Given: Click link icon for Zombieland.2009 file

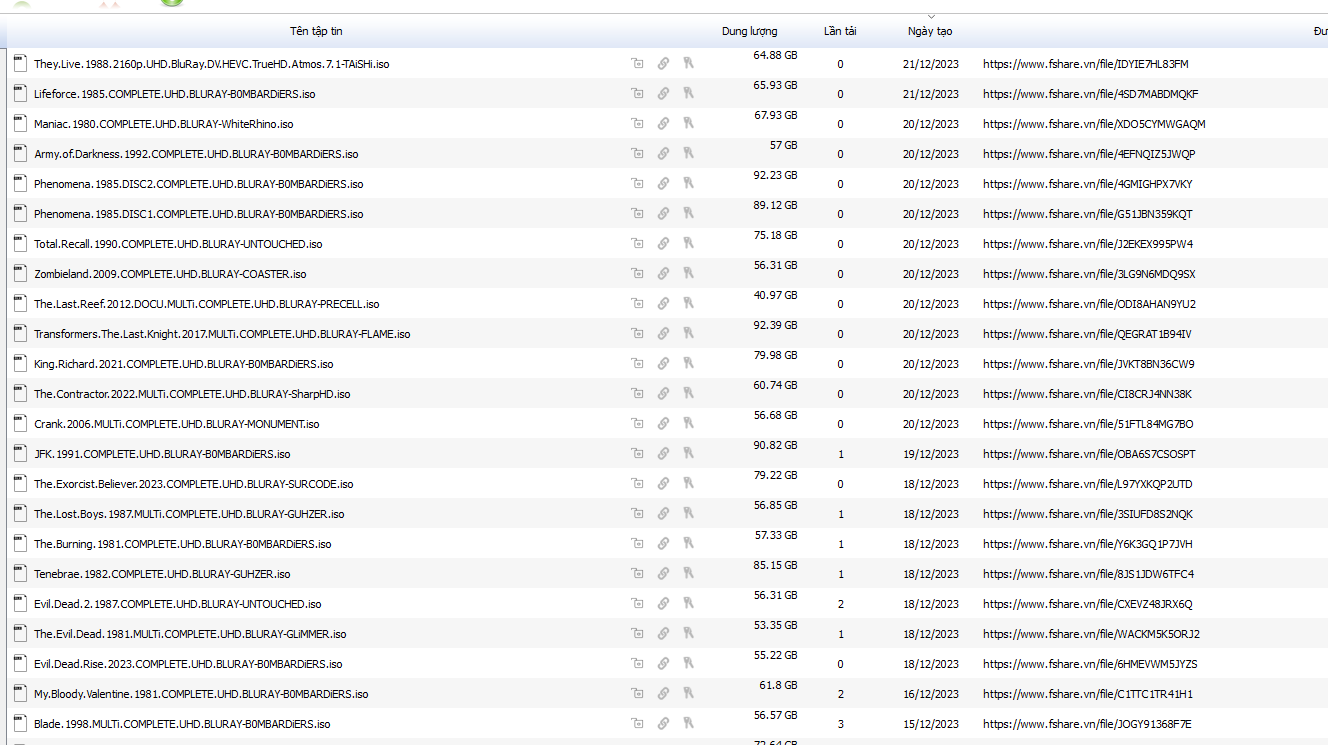Looking at the screenshot, I should [x=663, y=274].
